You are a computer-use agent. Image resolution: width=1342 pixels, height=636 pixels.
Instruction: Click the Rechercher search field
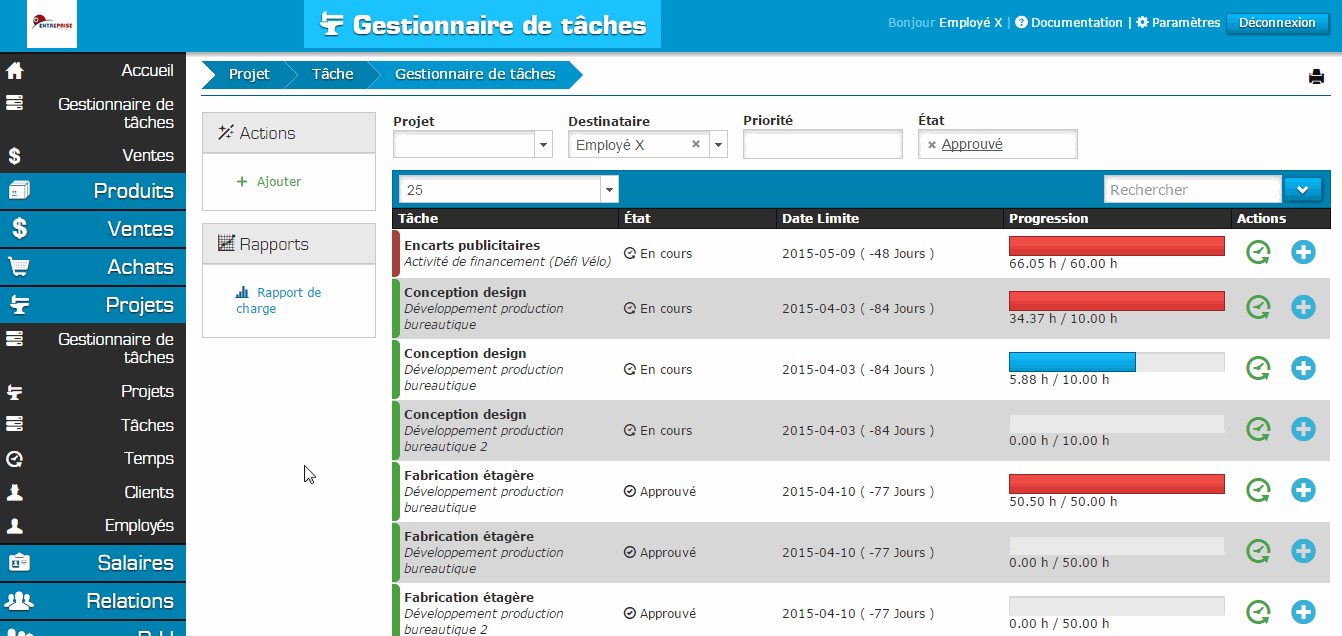(x=1192, y=189)
